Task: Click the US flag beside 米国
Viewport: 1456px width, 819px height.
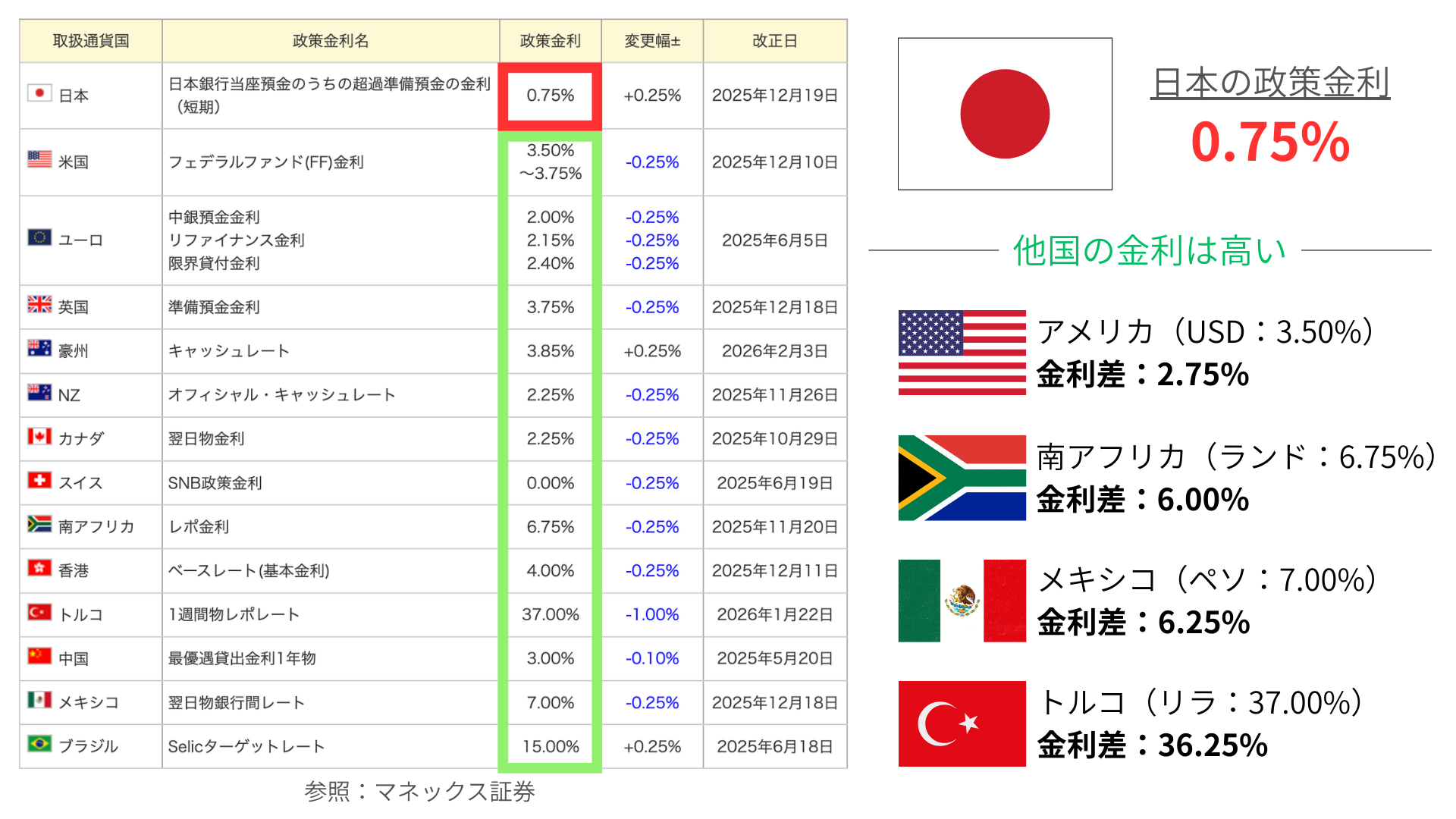Action: coord(39,159)
